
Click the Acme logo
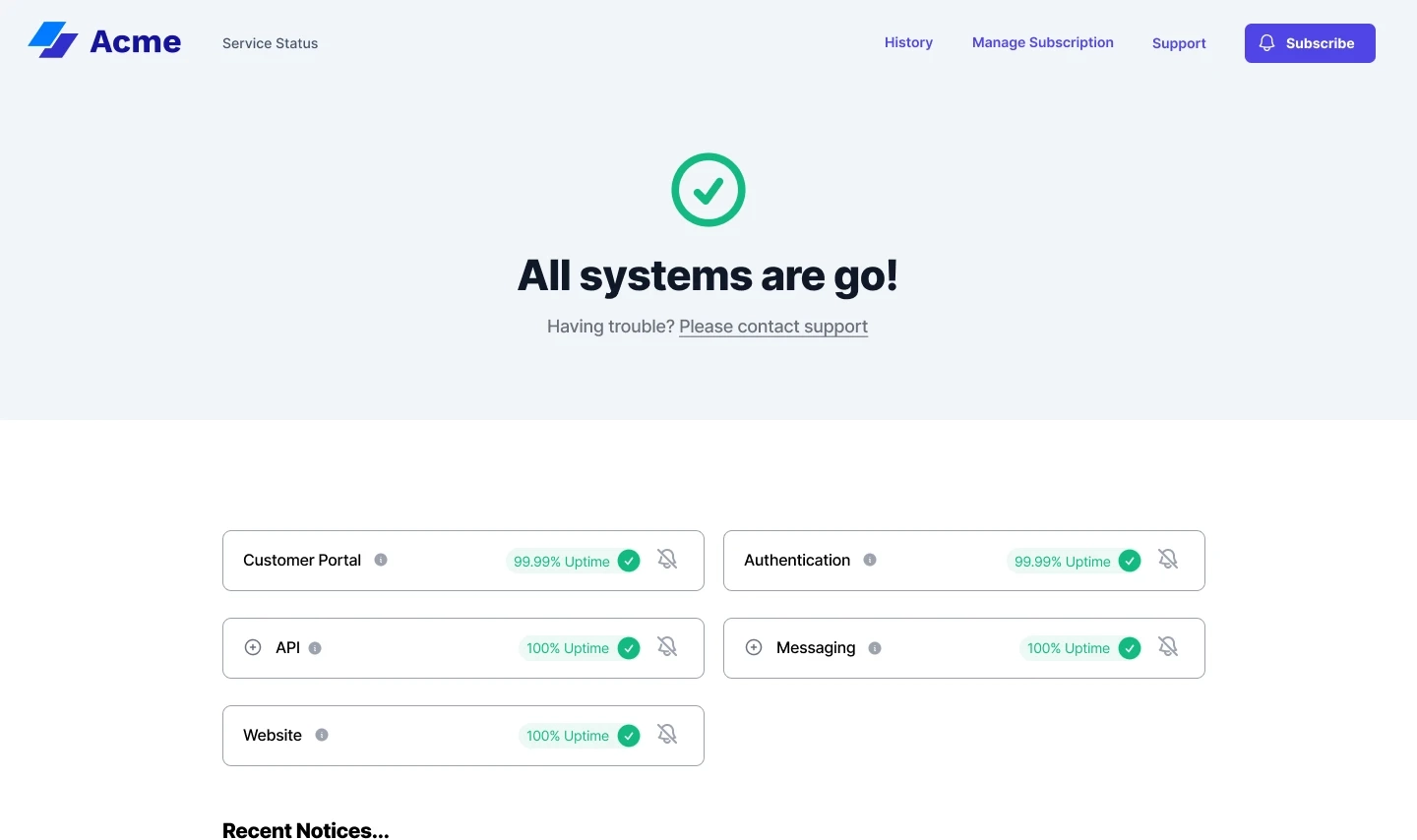[x=103, y=40]
